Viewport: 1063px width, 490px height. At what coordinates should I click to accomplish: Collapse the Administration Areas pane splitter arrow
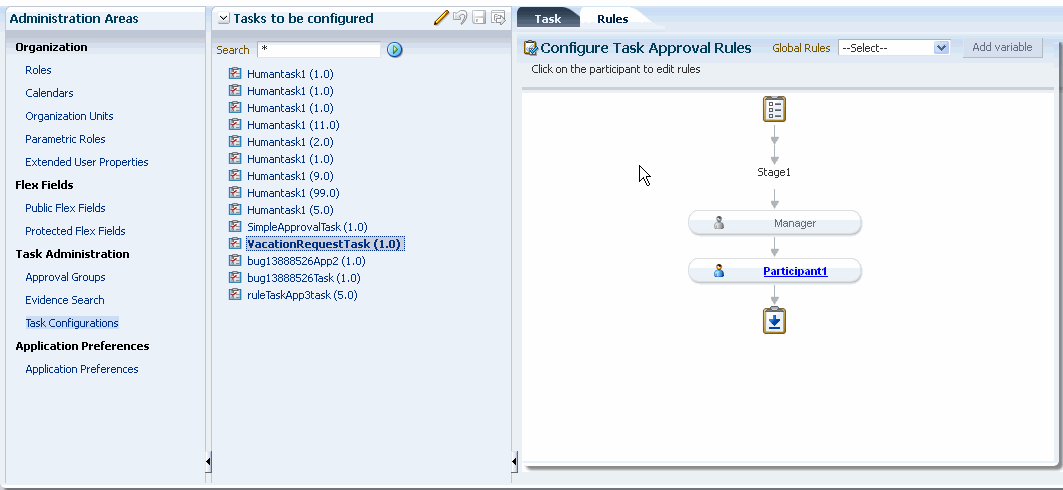pyautogui.click(x=208, y=462)
